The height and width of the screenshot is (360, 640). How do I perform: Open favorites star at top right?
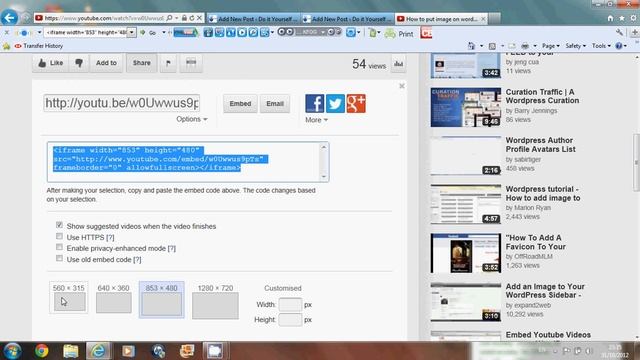pyautogui.click(x=622, y=18)
